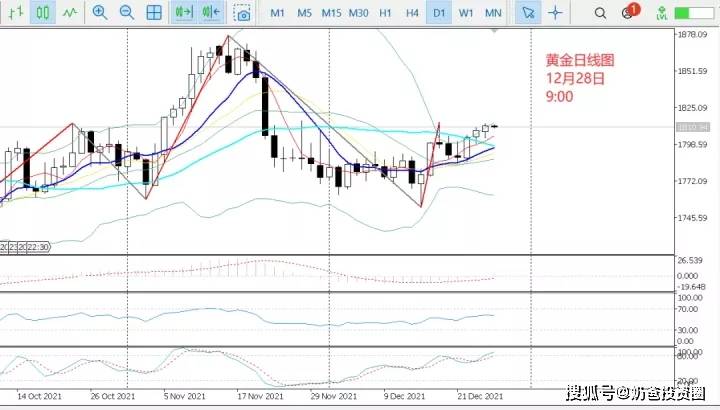Click the zoom out magnifier

[x=126, y=12]
